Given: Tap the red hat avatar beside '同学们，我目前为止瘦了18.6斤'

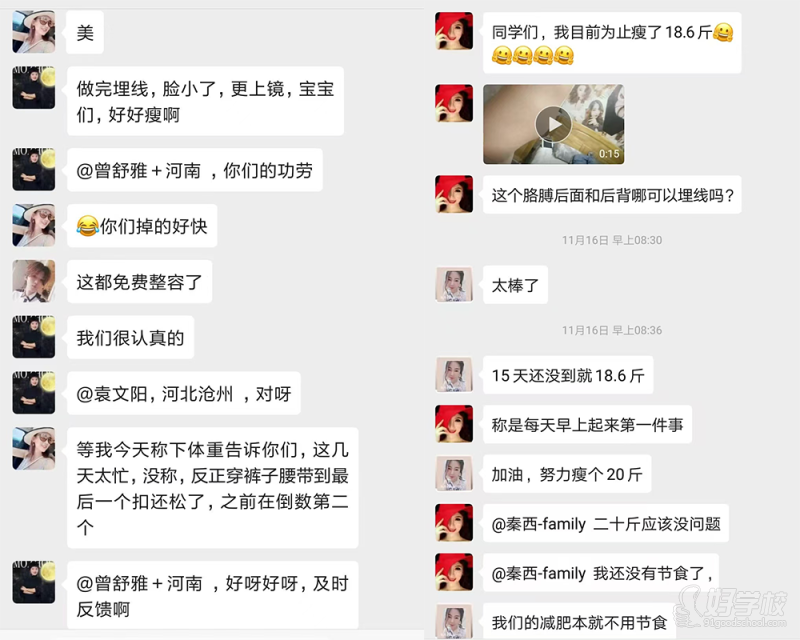Looking at the screenshot, I should 454,31.
